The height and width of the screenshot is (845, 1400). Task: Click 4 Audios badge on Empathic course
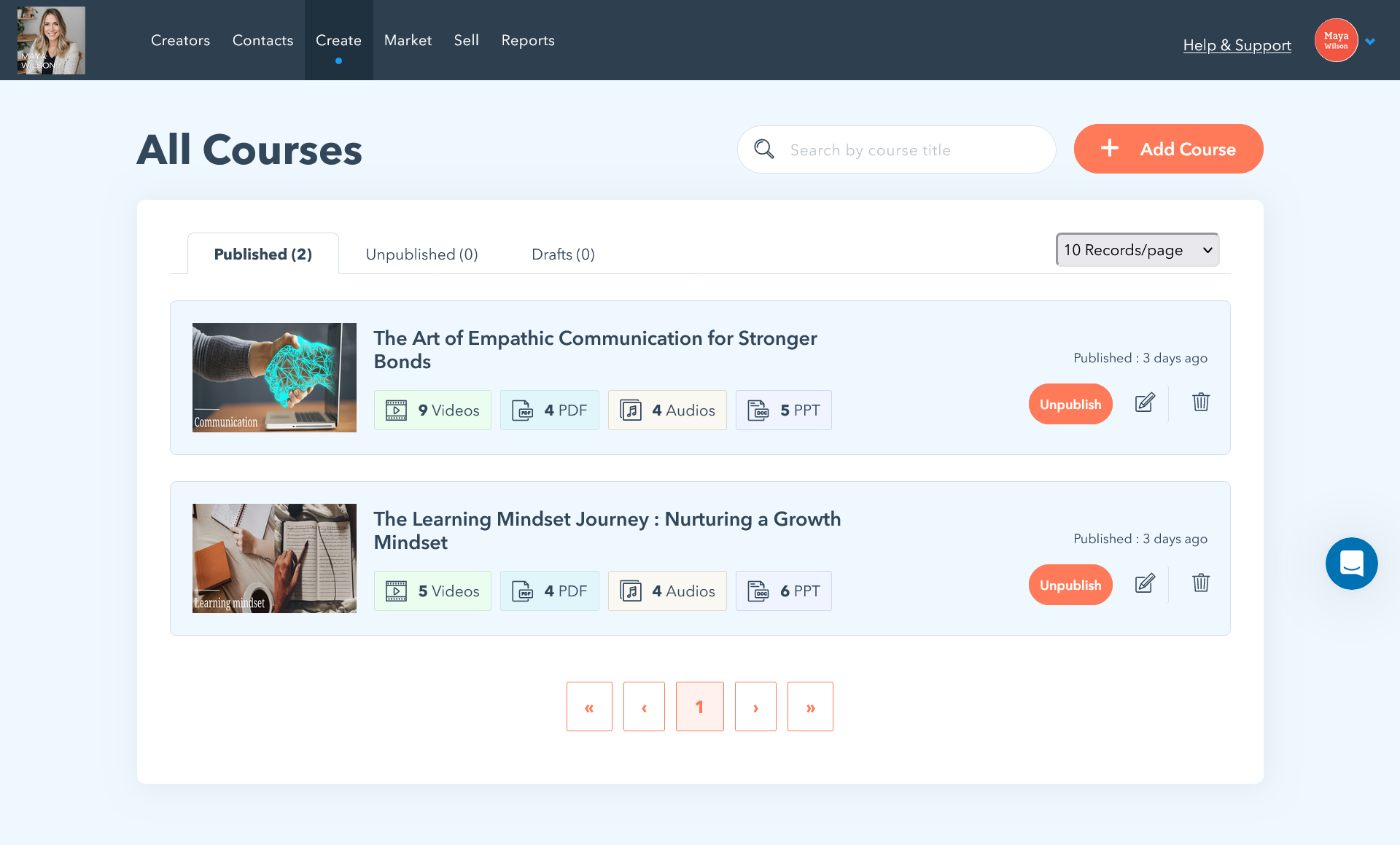coord(667,410)
